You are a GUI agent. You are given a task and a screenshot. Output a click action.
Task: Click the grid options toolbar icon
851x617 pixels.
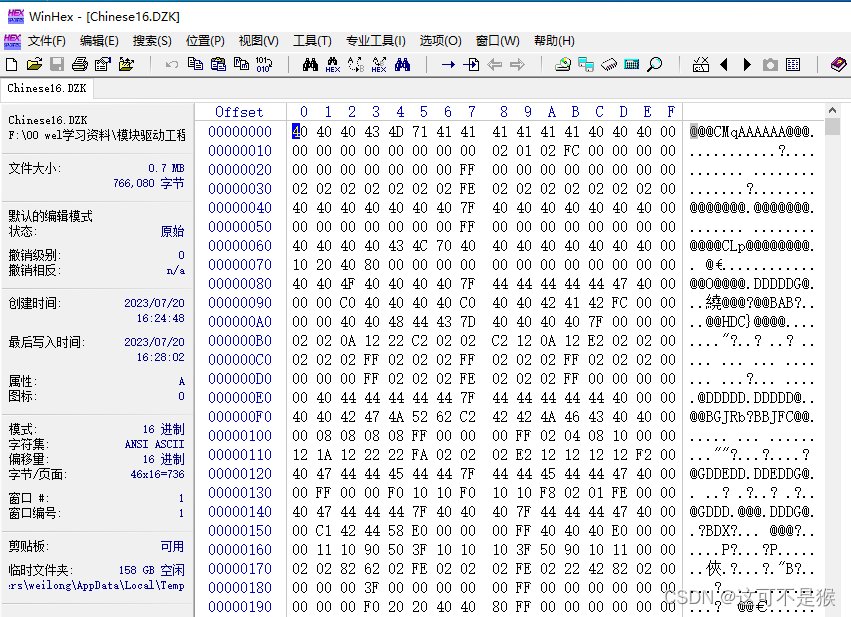(x=793, y=65)
